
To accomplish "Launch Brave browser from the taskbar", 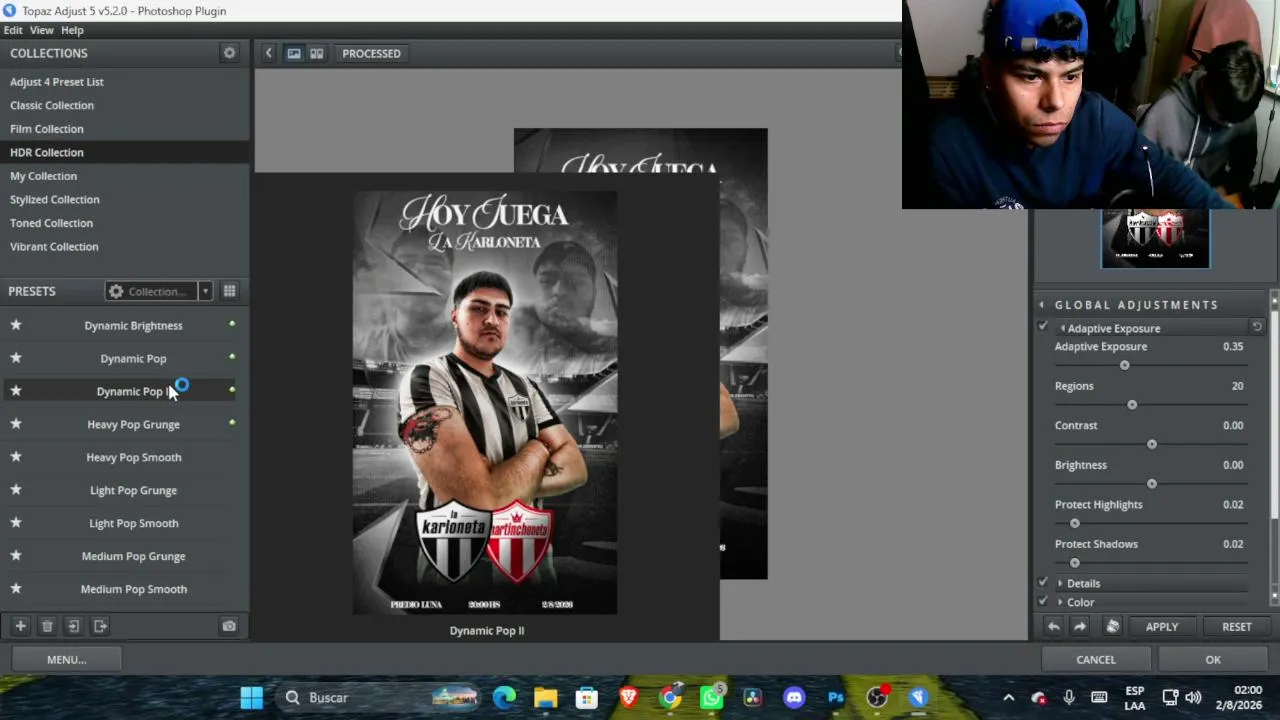I will pos(628,698).
